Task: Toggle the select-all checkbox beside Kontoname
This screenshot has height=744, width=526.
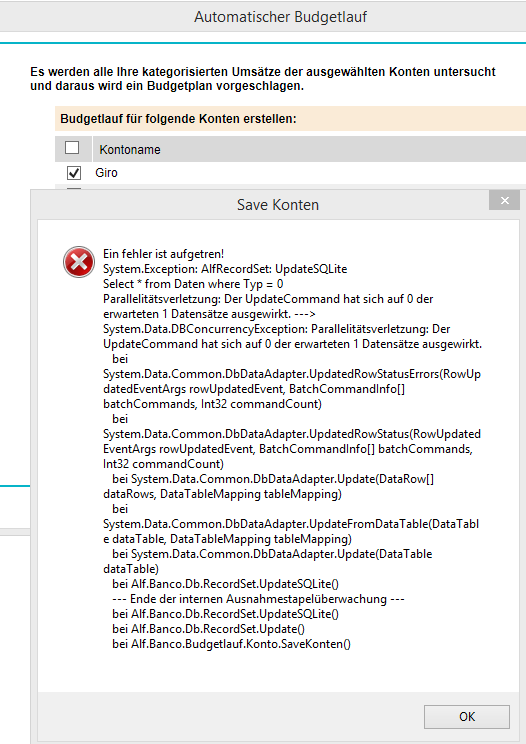Action: point(72,148)
